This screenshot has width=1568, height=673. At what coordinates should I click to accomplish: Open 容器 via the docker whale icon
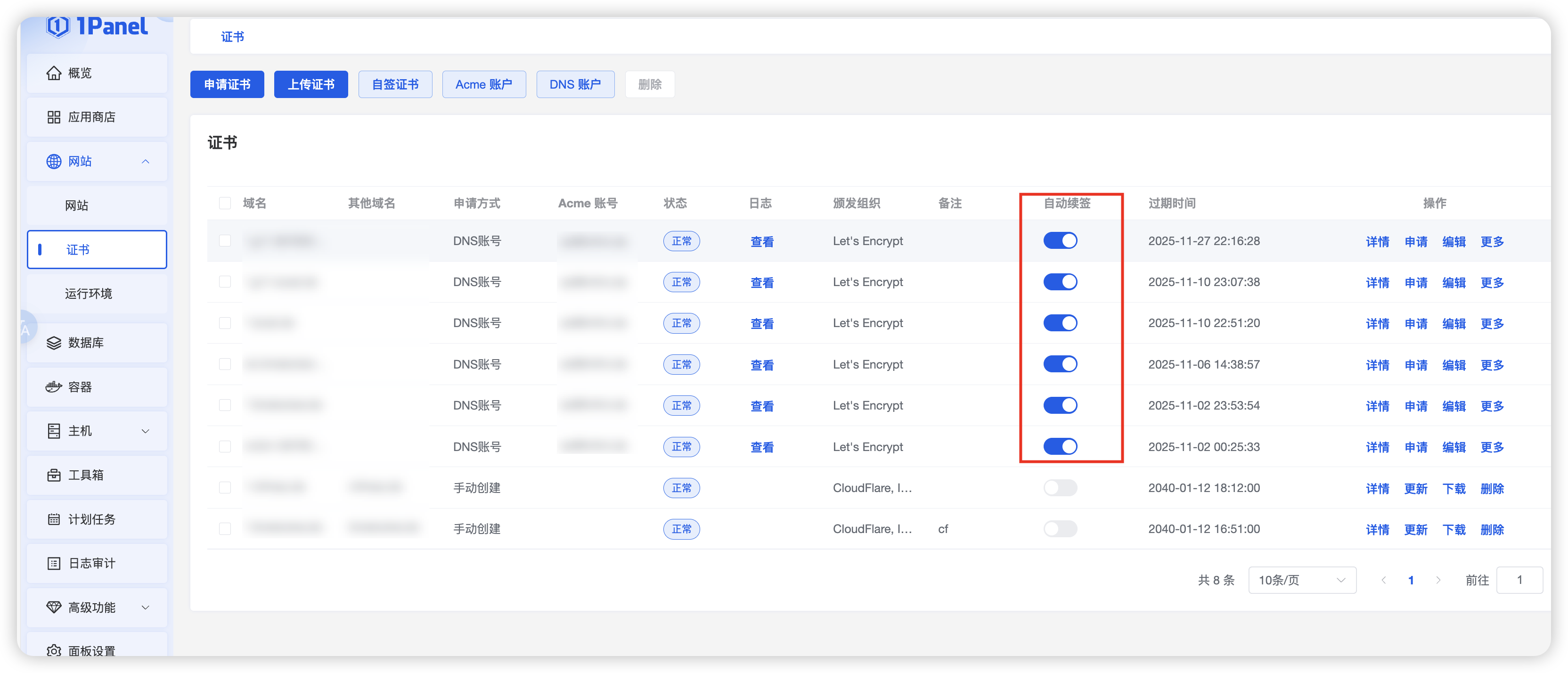click(x=54, y=387)
